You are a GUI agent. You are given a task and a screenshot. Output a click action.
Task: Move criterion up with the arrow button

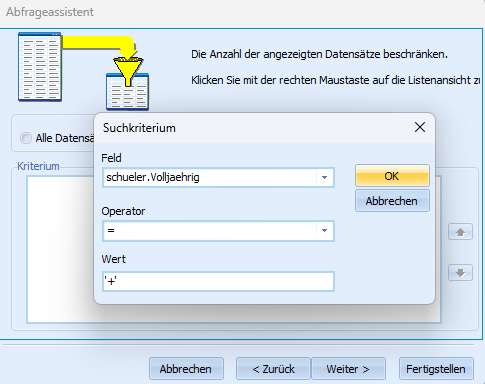click(460, 232)
